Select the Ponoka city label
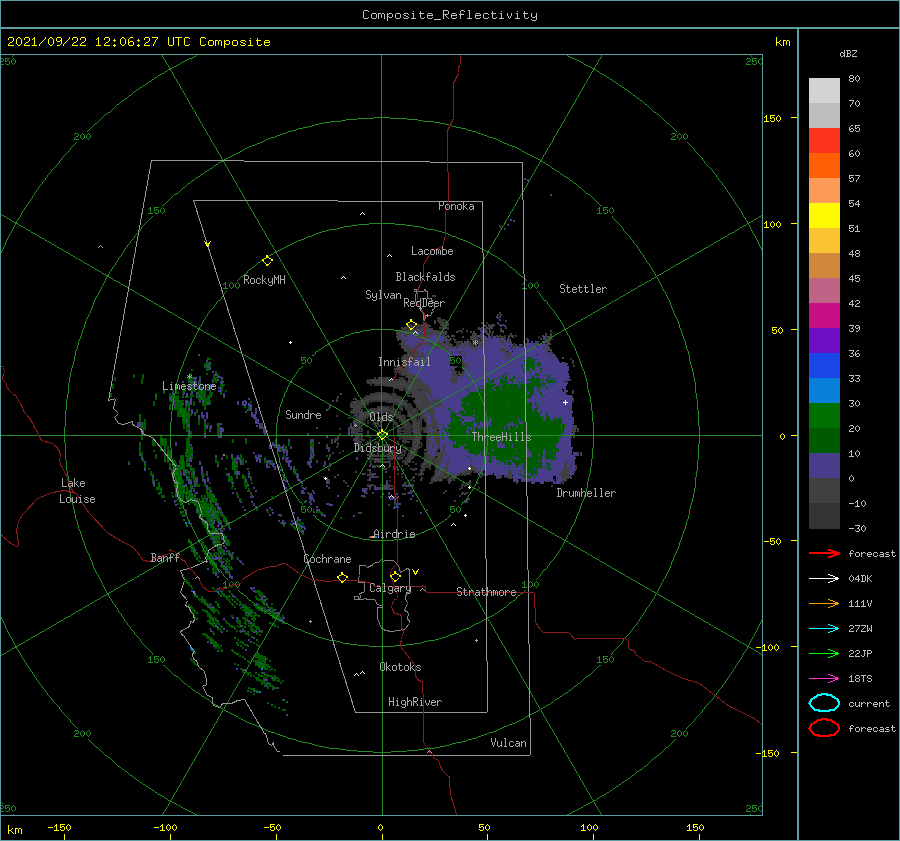This screenshot has height=841, width=900. click(456, 206)
